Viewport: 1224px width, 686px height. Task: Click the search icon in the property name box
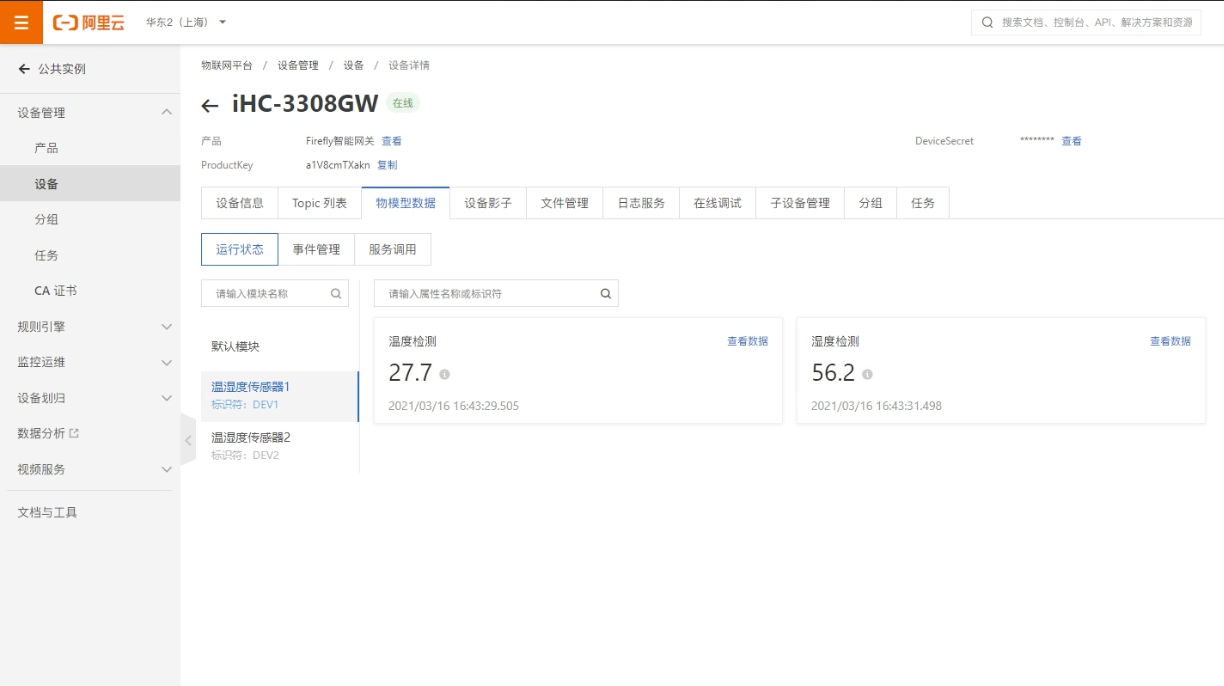(x=605, y=294)
